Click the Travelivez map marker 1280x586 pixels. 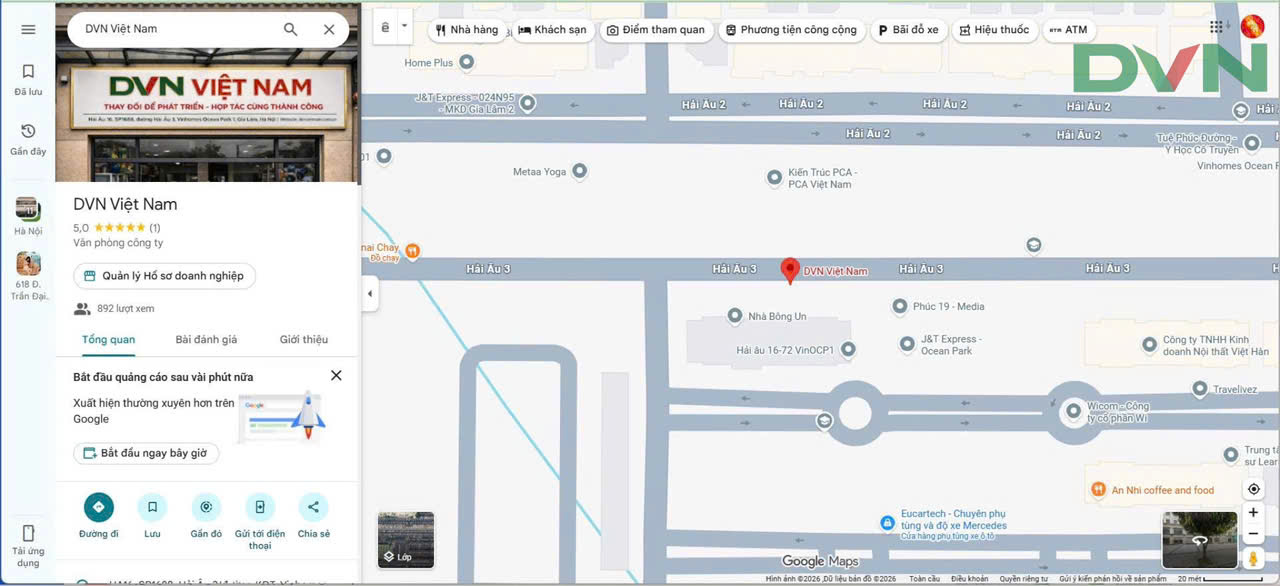tap(1199, 389)
